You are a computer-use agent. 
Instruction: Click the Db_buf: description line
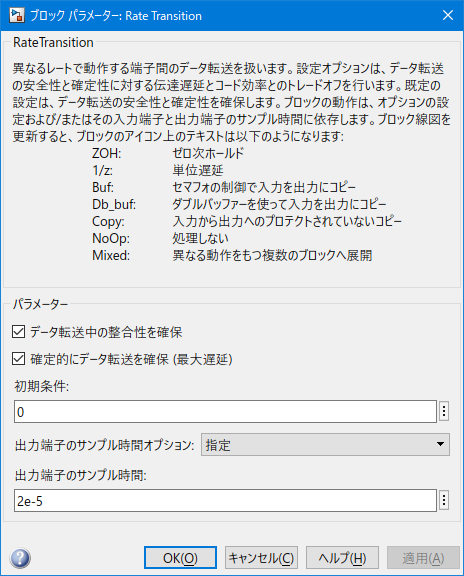click(x=239, y=204)
